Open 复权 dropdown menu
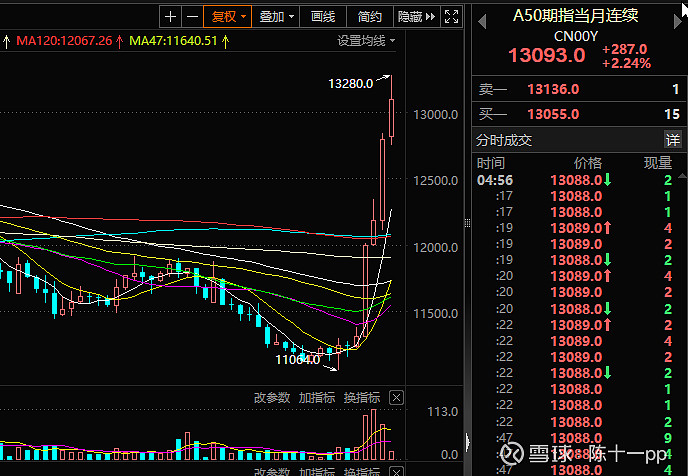Viewport: 688px width, 476px height. (x=226, y=16)
